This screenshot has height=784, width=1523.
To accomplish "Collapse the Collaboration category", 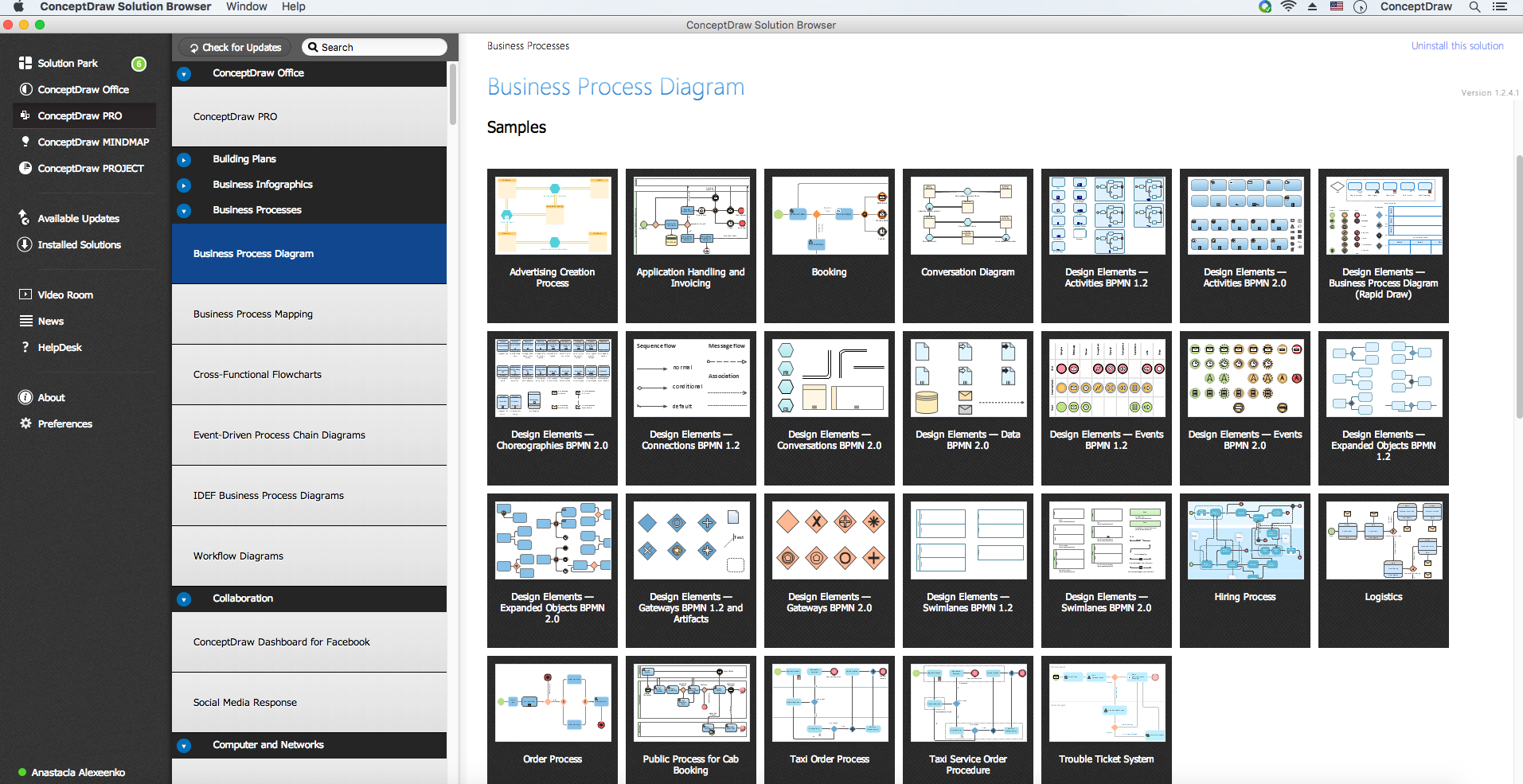I will click(x=184, y=599).
